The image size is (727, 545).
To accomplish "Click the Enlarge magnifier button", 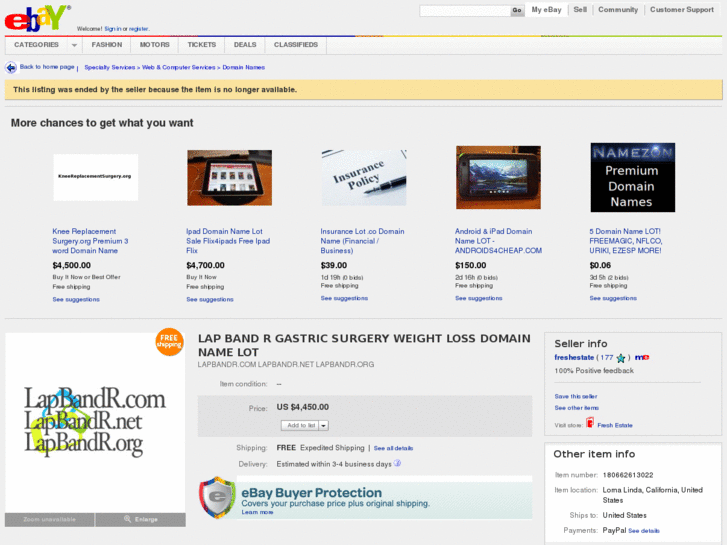I will tap(140, 519).
